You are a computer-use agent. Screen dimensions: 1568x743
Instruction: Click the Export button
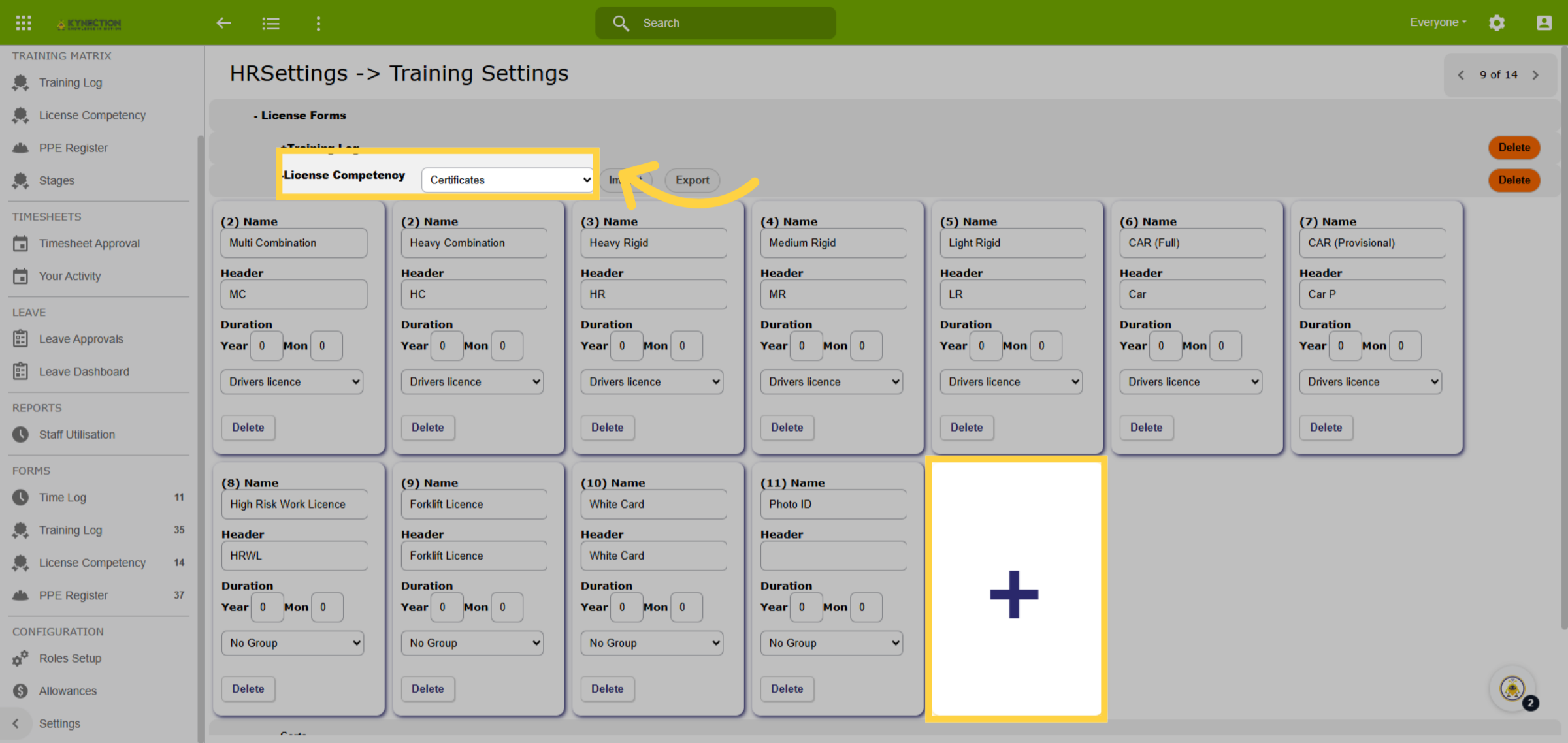click(692, 180)
